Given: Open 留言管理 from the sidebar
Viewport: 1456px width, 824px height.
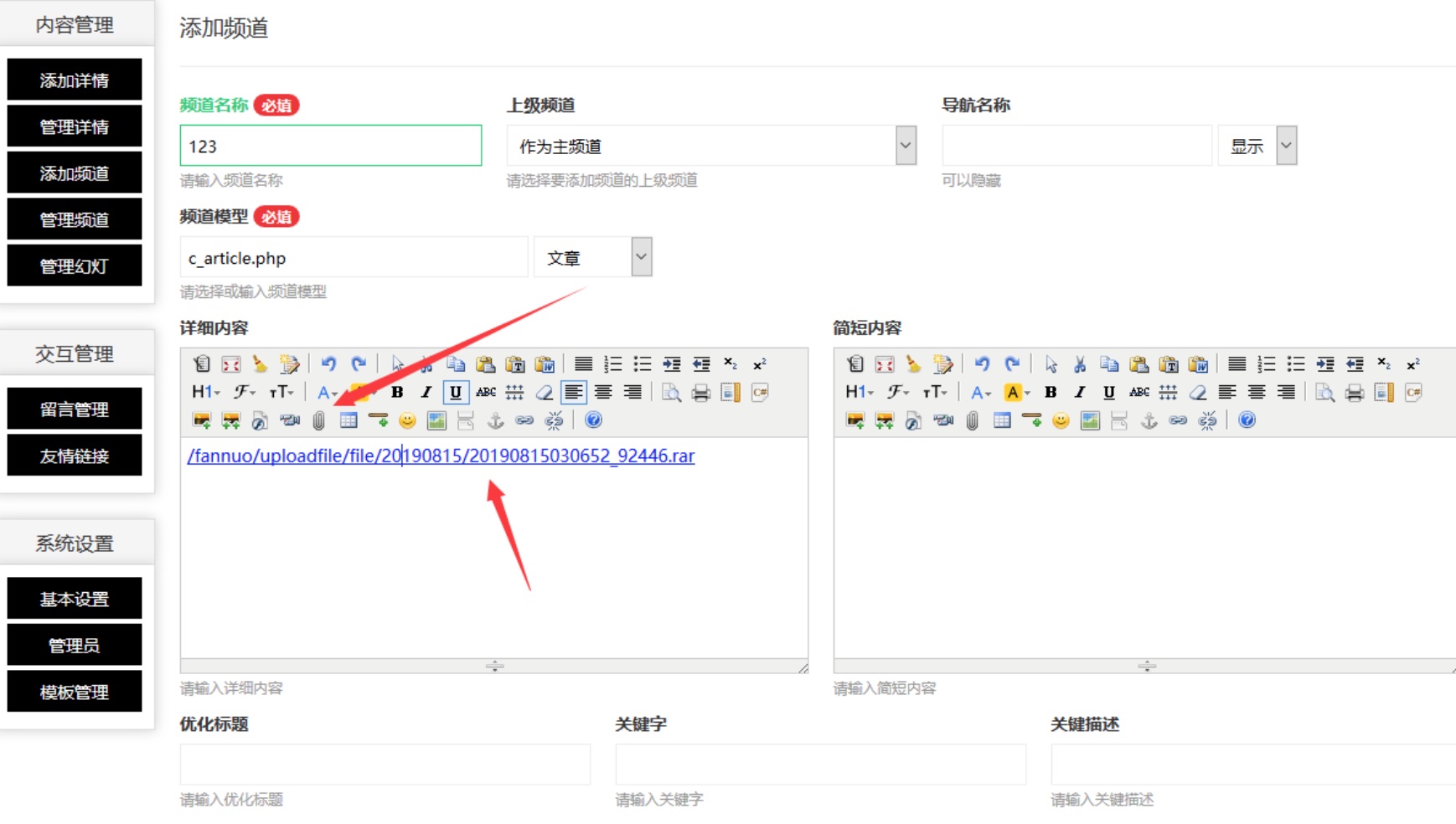Looking at the screenshot, I should (75, 409).
